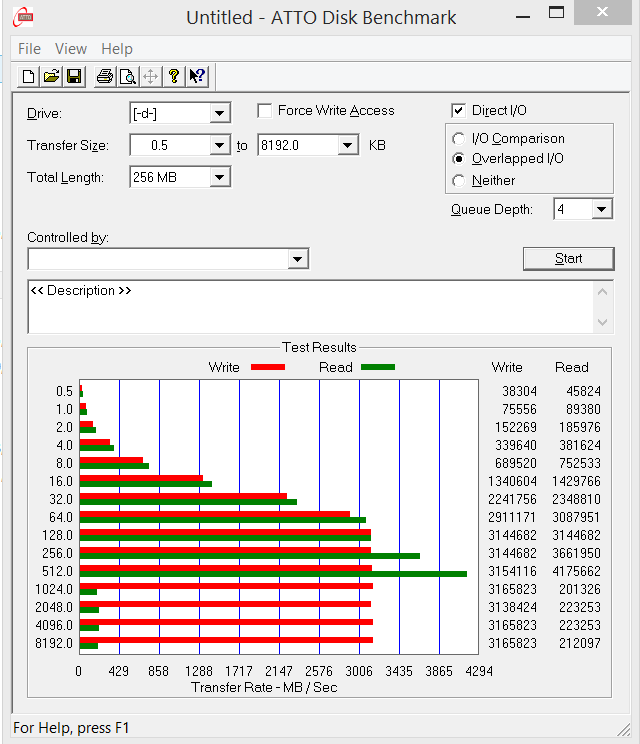This screenshot has width=640, height=744.
Task: Expand the Controlled by dropdown
Action: [x=297, y=259]
